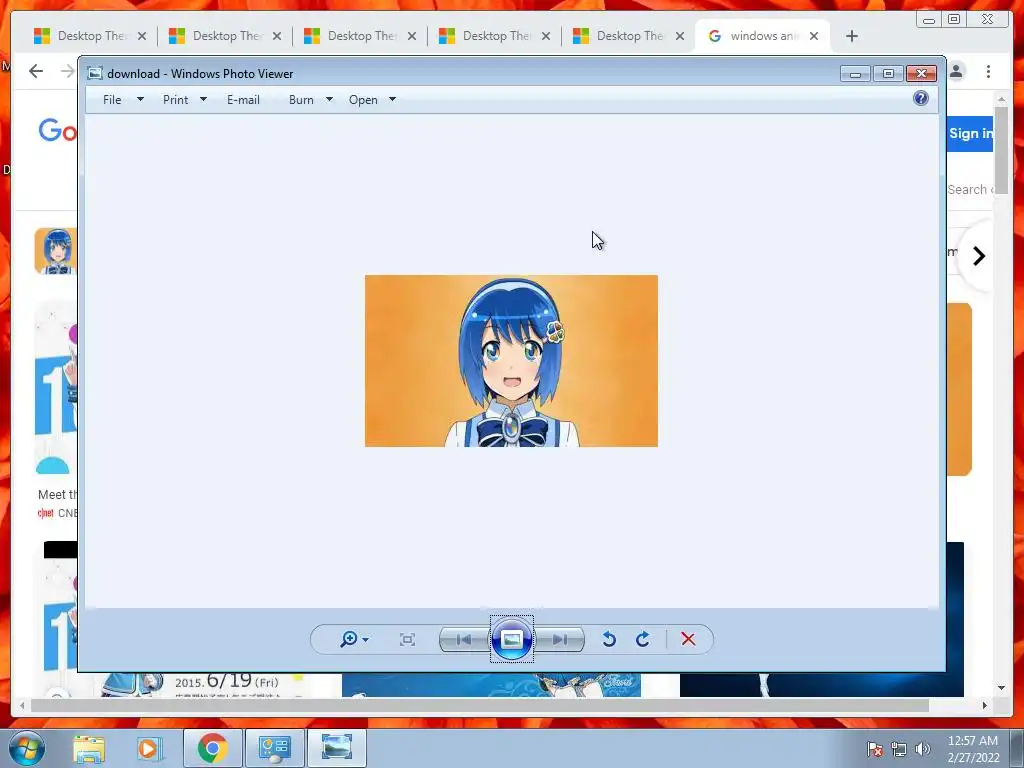The image size is (1024, 768).
Task: Expand the Burn dropdown arrow
Action: click(329, 100)
